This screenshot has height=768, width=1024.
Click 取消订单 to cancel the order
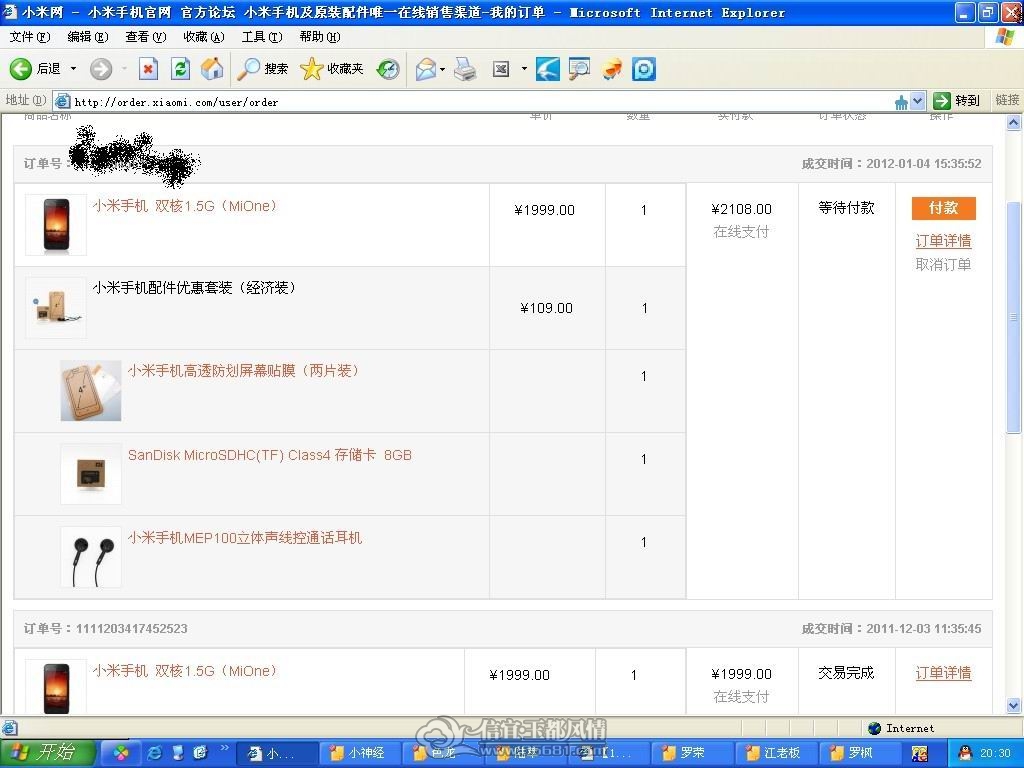pyautogui.click(x=943, y=264)
